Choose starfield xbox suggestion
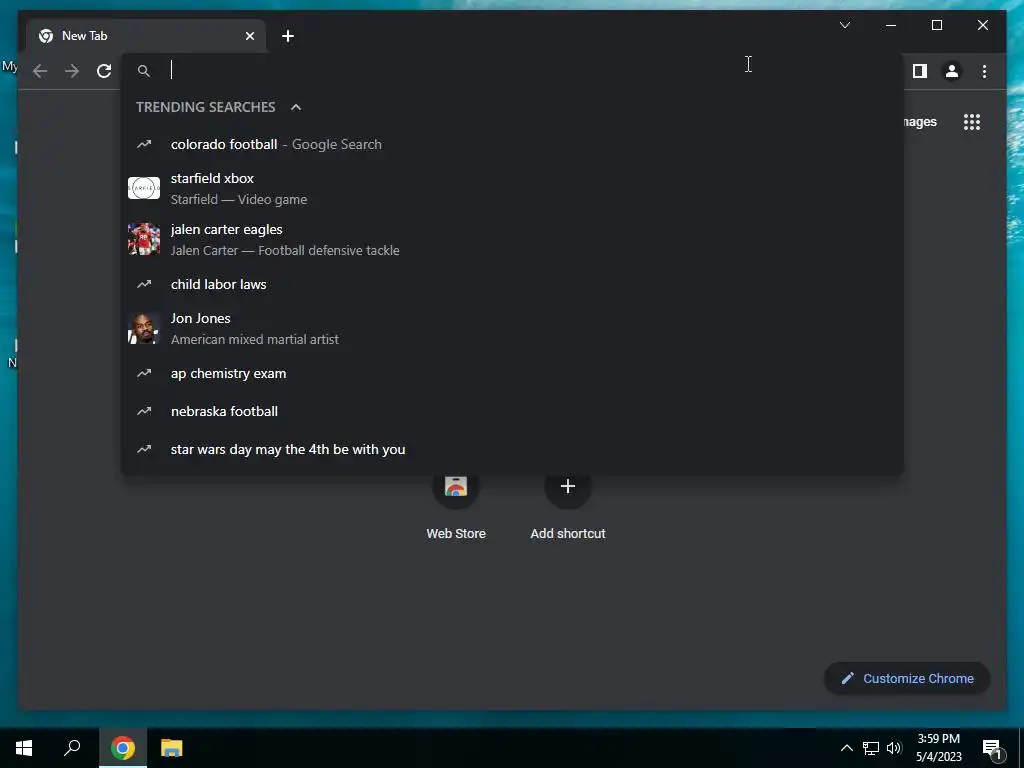This screenshot has width=1024, height=768. click(512, 188)
